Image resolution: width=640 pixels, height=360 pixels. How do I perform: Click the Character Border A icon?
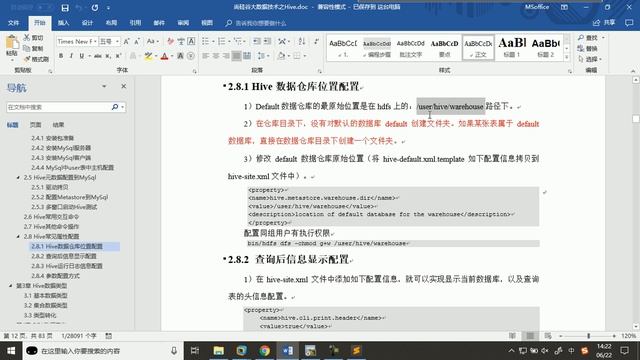pyautogui.click(x=191, y=41)
